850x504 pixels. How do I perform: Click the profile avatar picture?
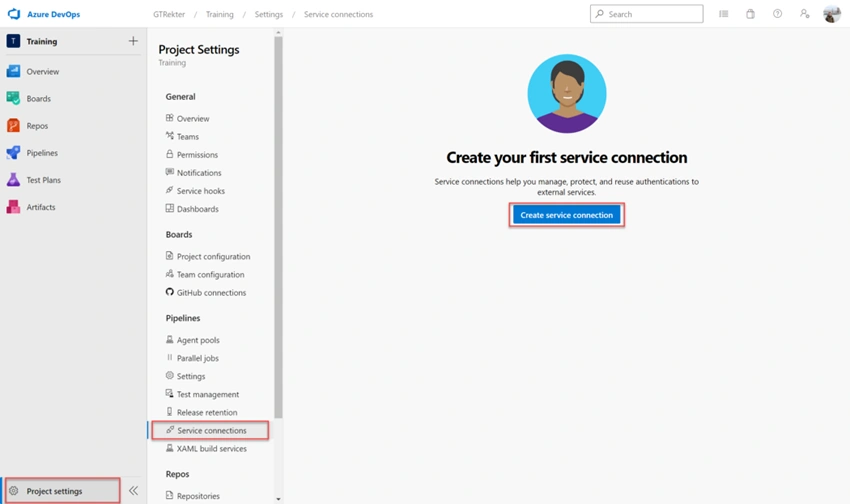pos(832,14)
